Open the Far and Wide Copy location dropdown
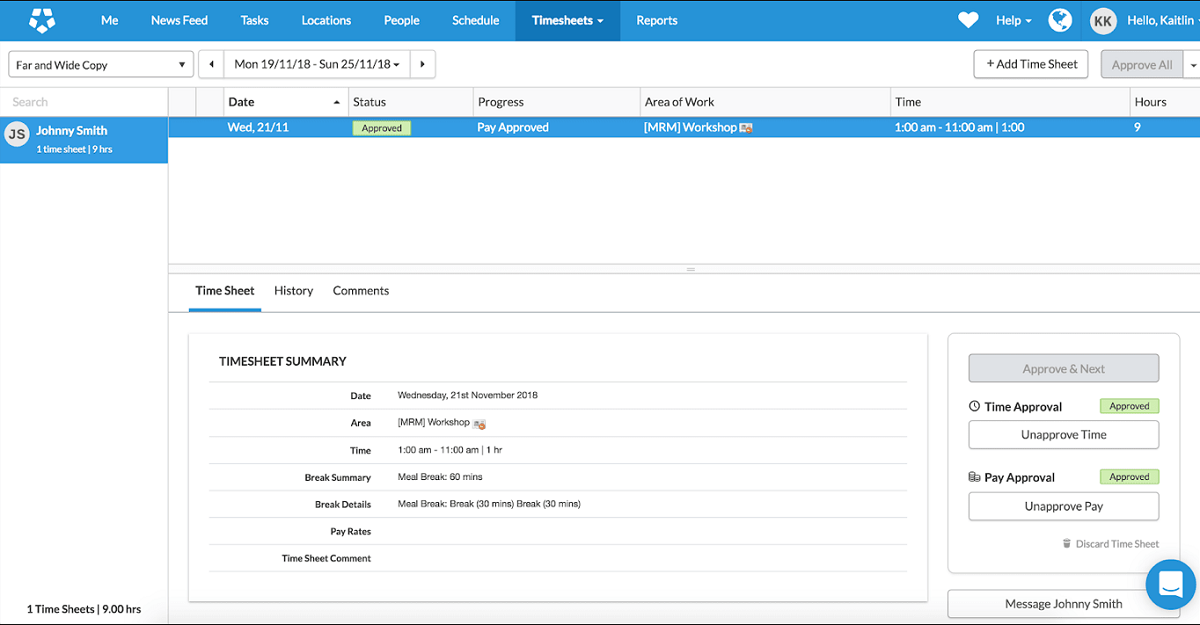This screenshot has width=1200, height=625. click(x=100, y=65)
